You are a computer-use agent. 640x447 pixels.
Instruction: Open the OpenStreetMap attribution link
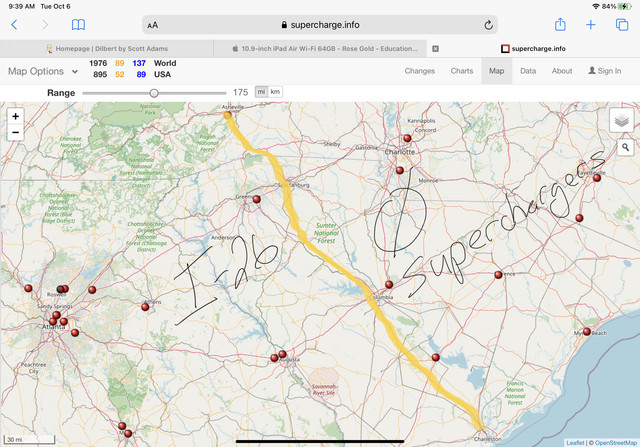tap(616, 443)
